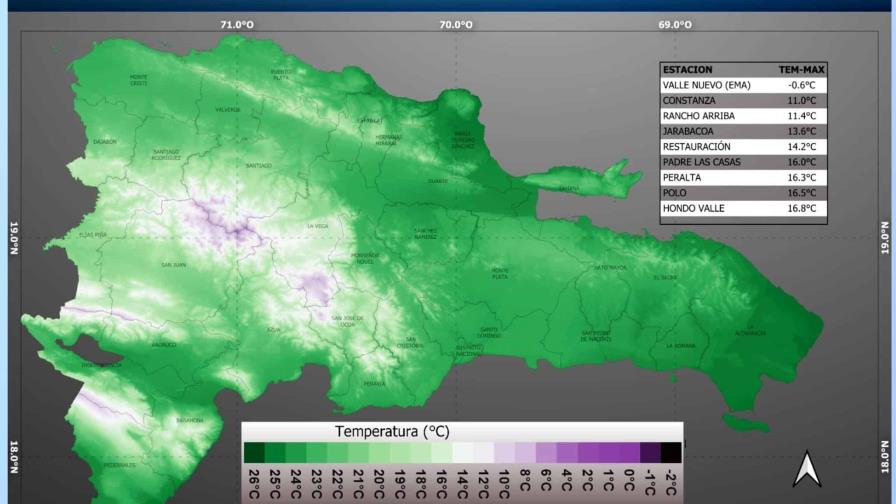Click the 69.0°O longitude label
Viewport: 896px width, 504px height.
click(675, 25)
